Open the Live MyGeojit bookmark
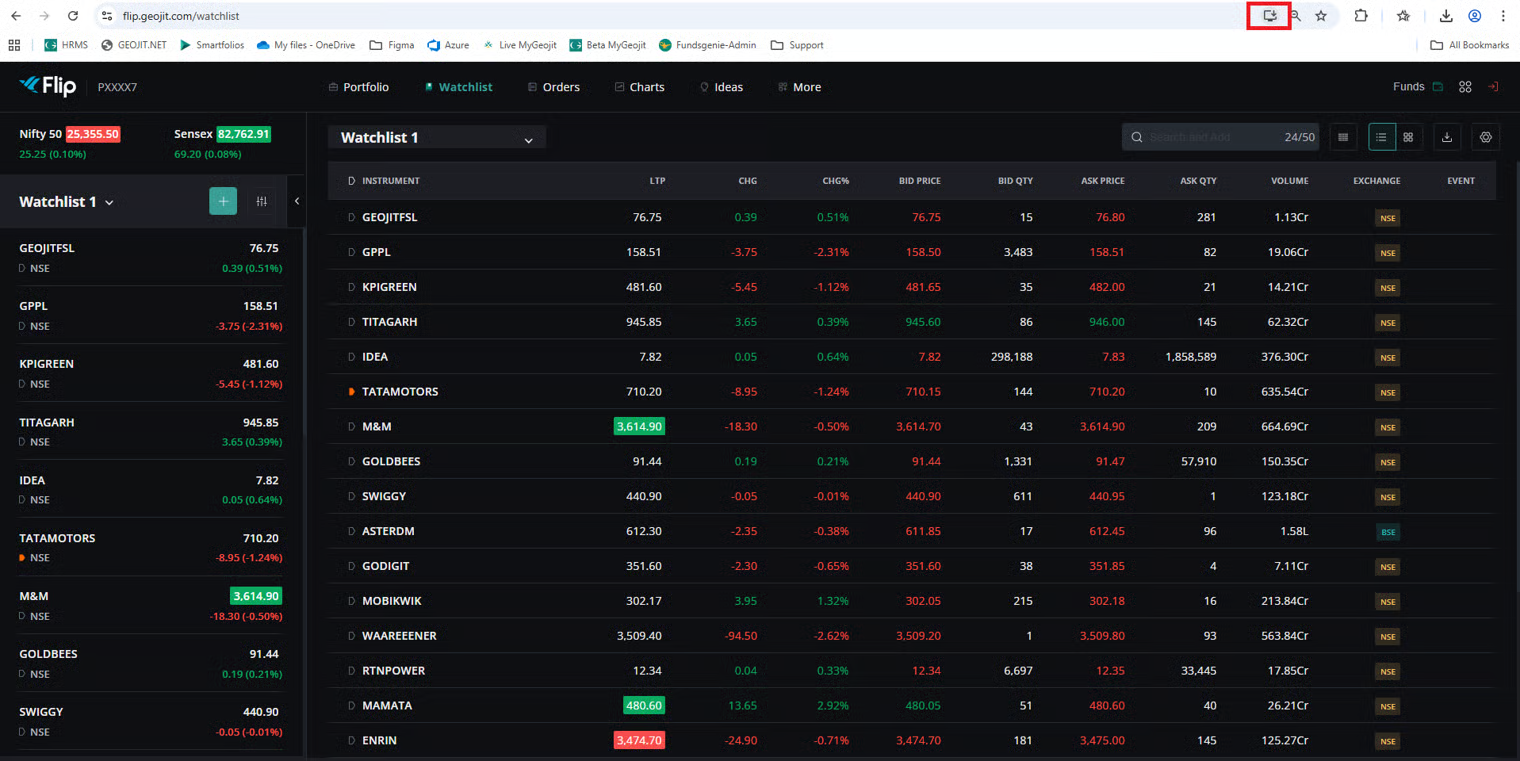This screenshot has width=1520, height=761. point(520,45)
